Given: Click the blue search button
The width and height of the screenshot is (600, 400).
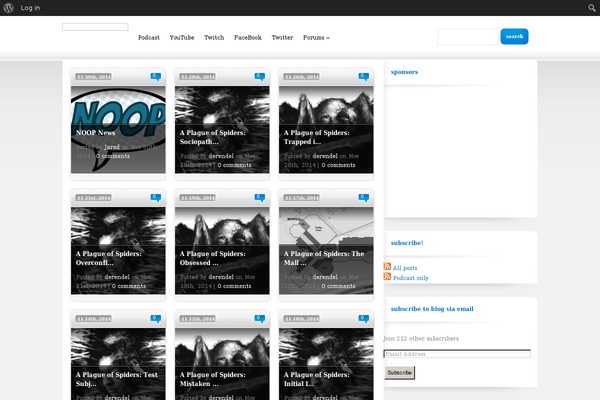Looking at the screenshot, I should [514, 36].
